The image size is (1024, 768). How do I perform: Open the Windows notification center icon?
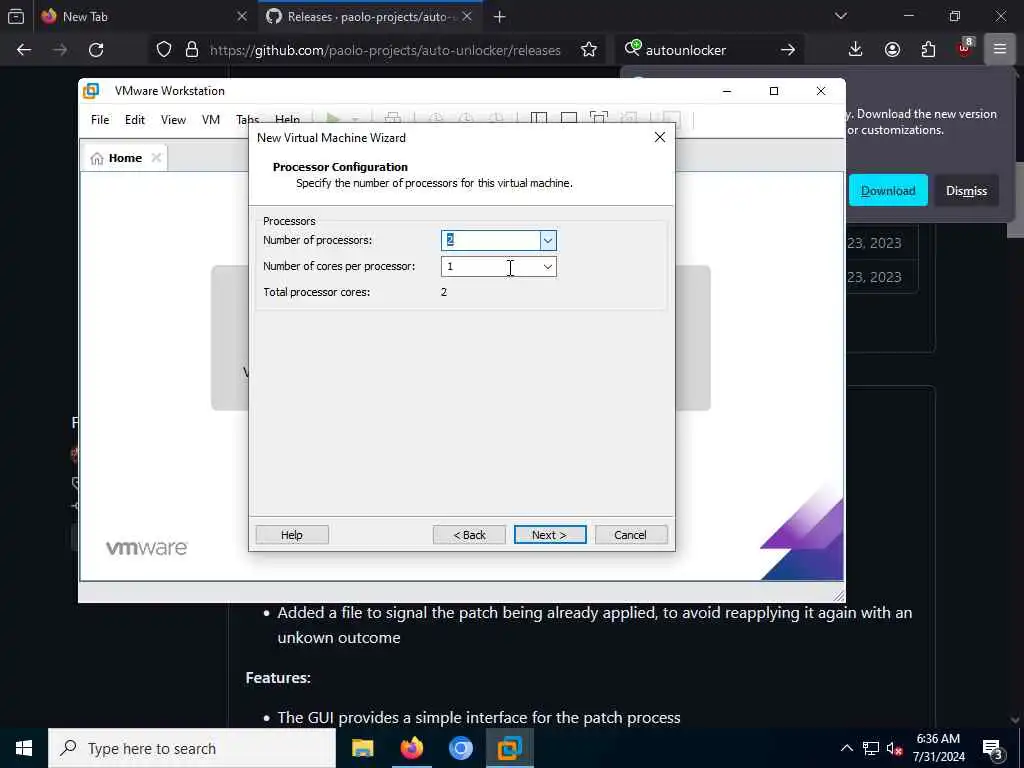tap(993, 748)
